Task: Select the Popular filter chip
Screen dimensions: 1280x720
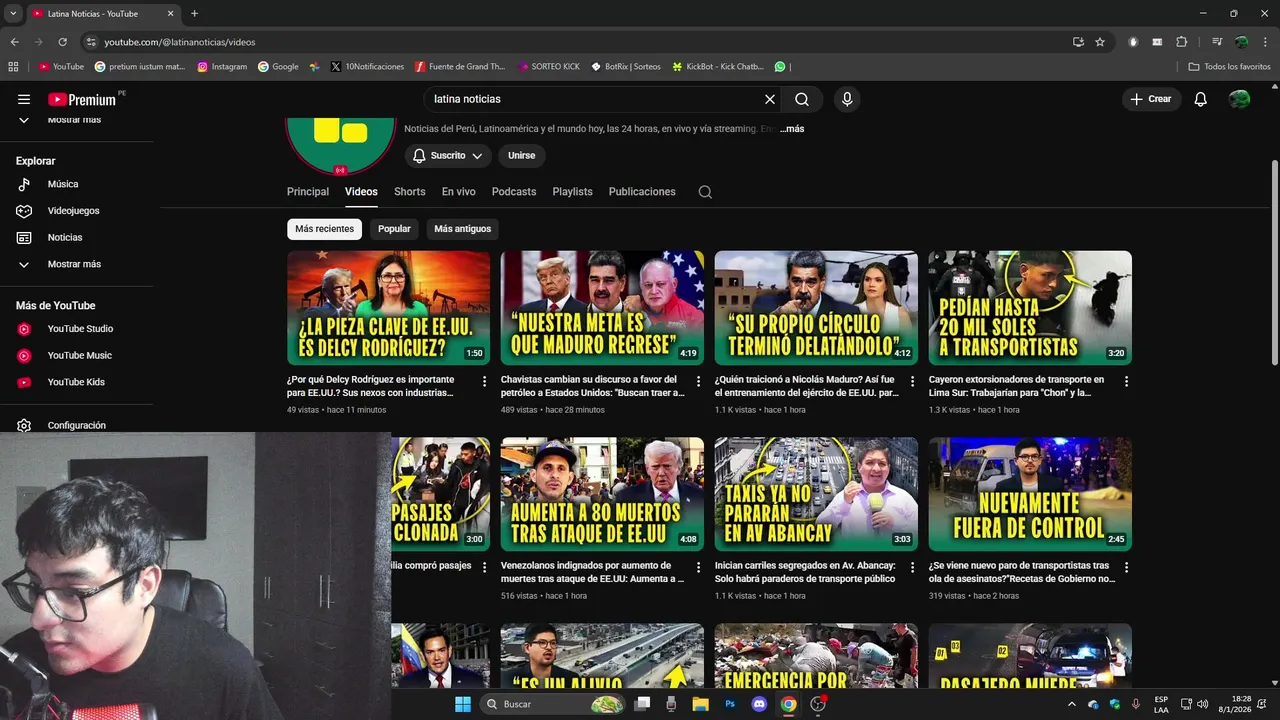Action: click(394, 229)
